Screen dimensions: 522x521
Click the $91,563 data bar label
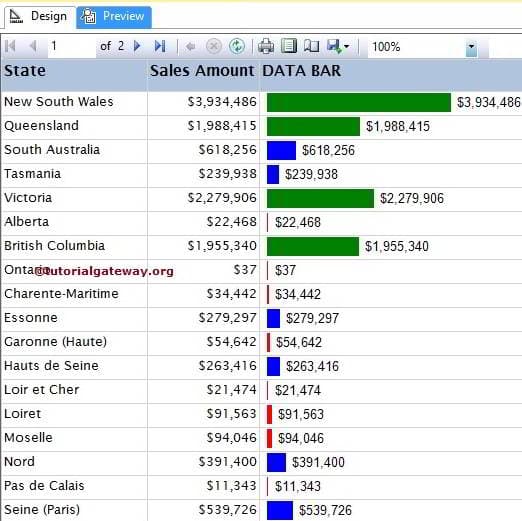tap(301, 415)
